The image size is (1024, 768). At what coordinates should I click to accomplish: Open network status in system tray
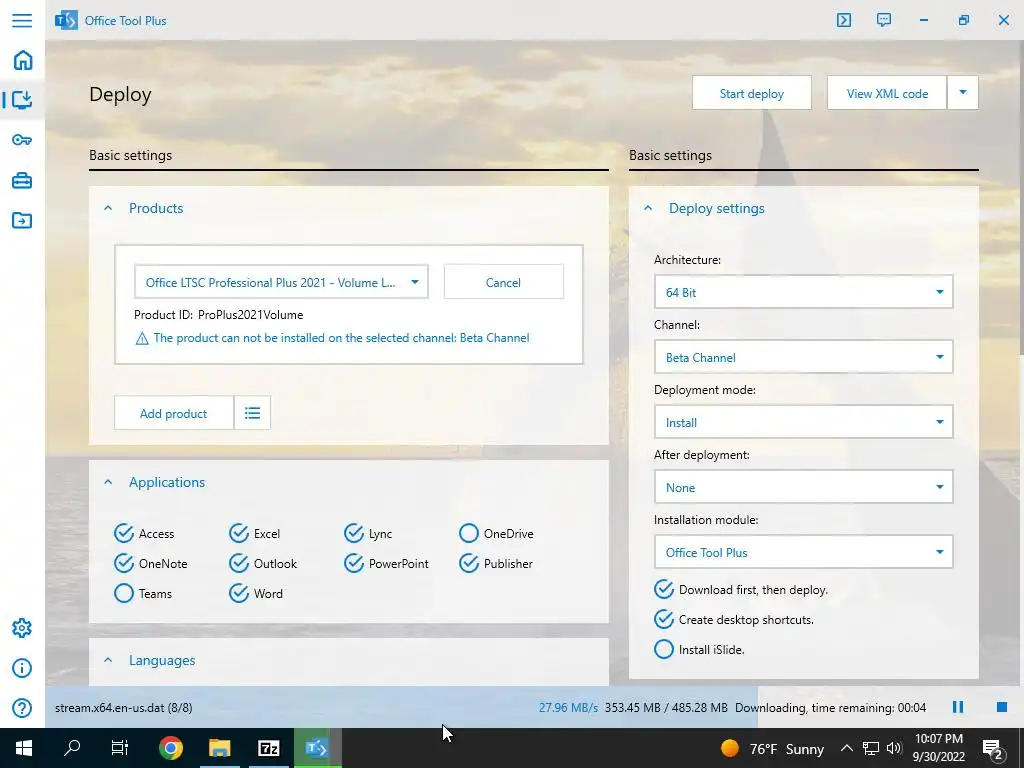(x=871, y=748)
